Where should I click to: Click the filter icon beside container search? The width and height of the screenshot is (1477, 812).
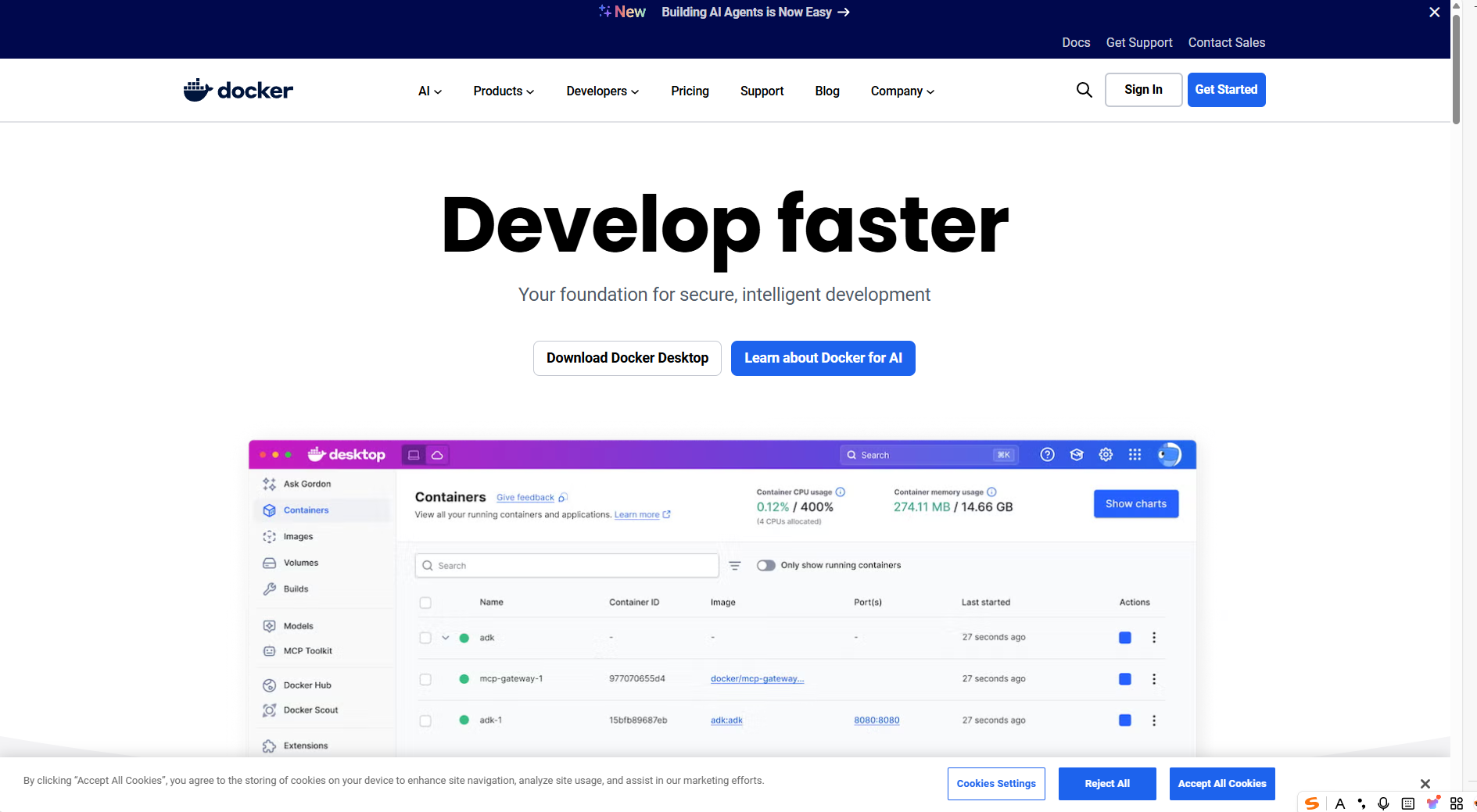(735, 565)
